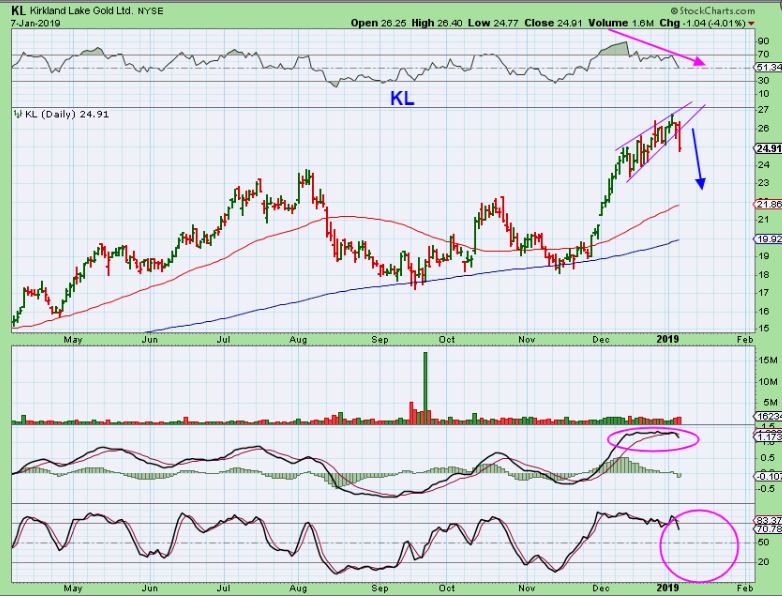
Task: Click the 20 level label on stochastic axis
Action: point(763,563)
